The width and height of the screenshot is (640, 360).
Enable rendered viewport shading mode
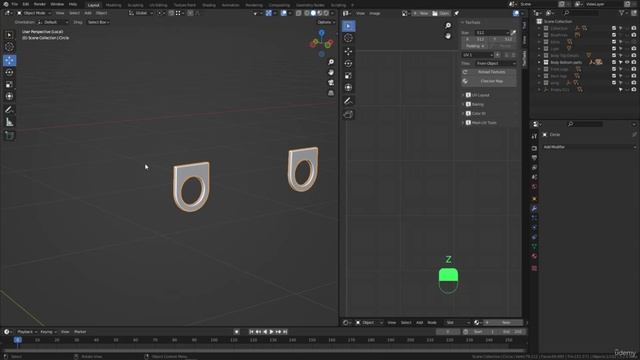tap(326, 13)
